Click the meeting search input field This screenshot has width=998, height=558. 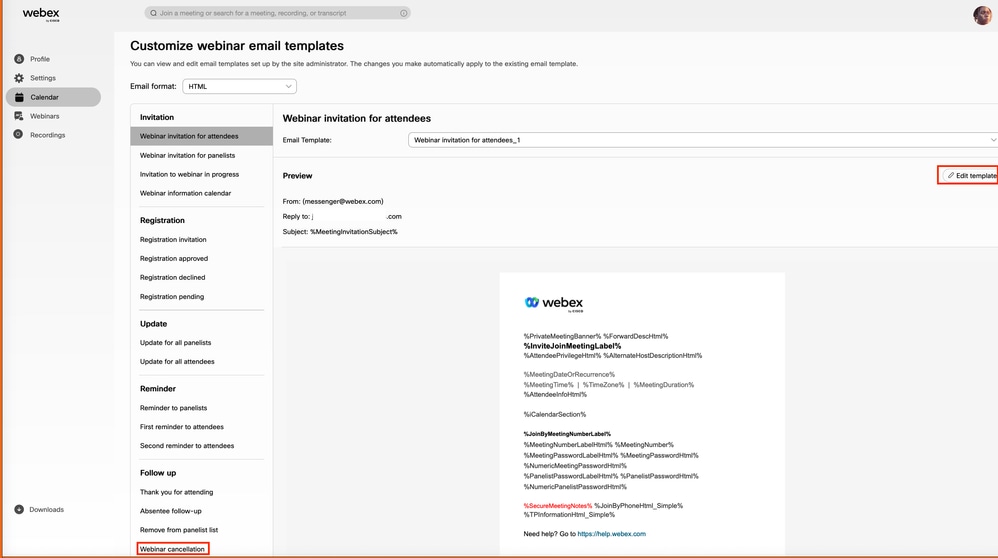[278, 13]
